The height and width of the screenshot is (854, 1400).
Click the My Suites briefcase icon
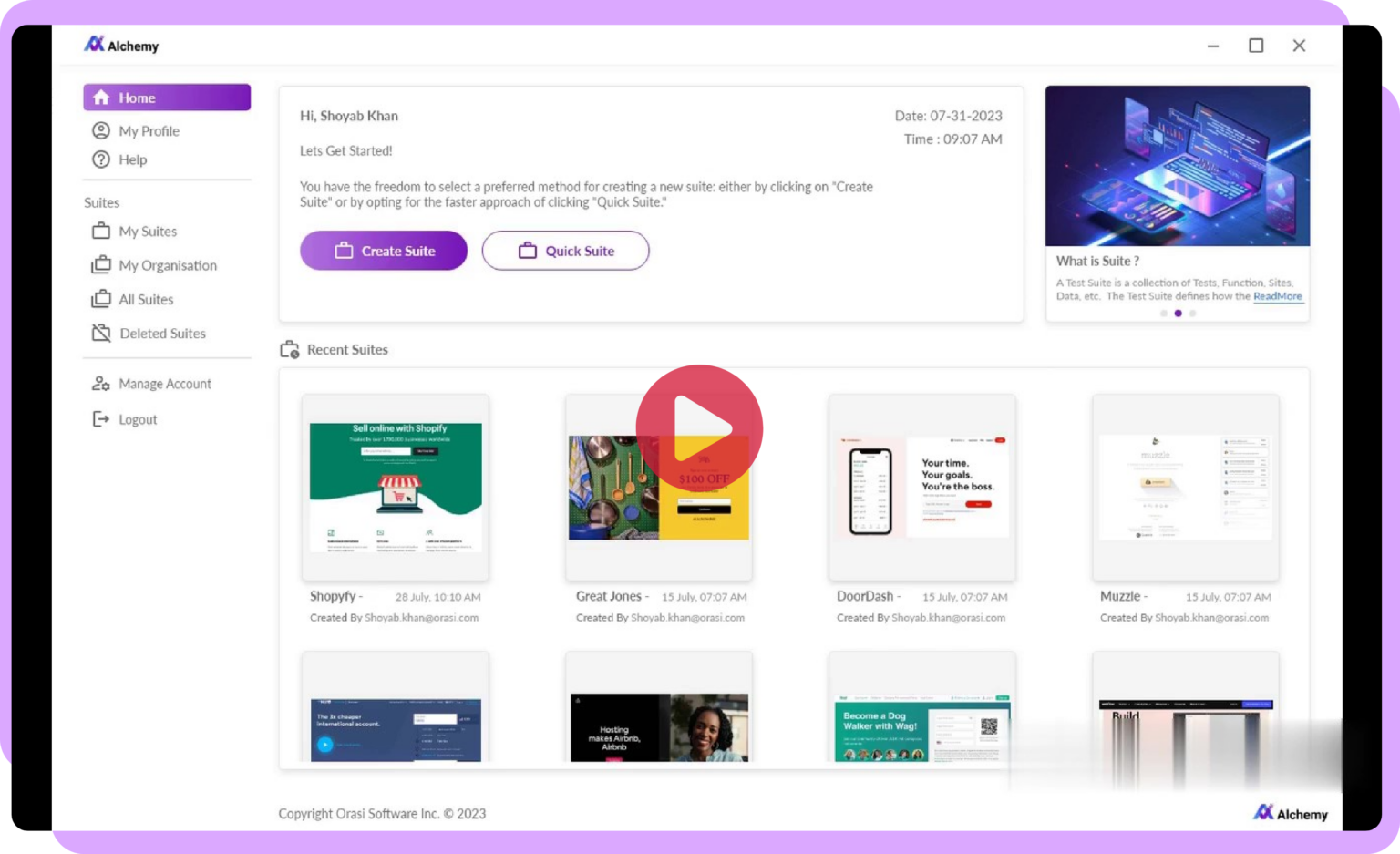[101, 231]
